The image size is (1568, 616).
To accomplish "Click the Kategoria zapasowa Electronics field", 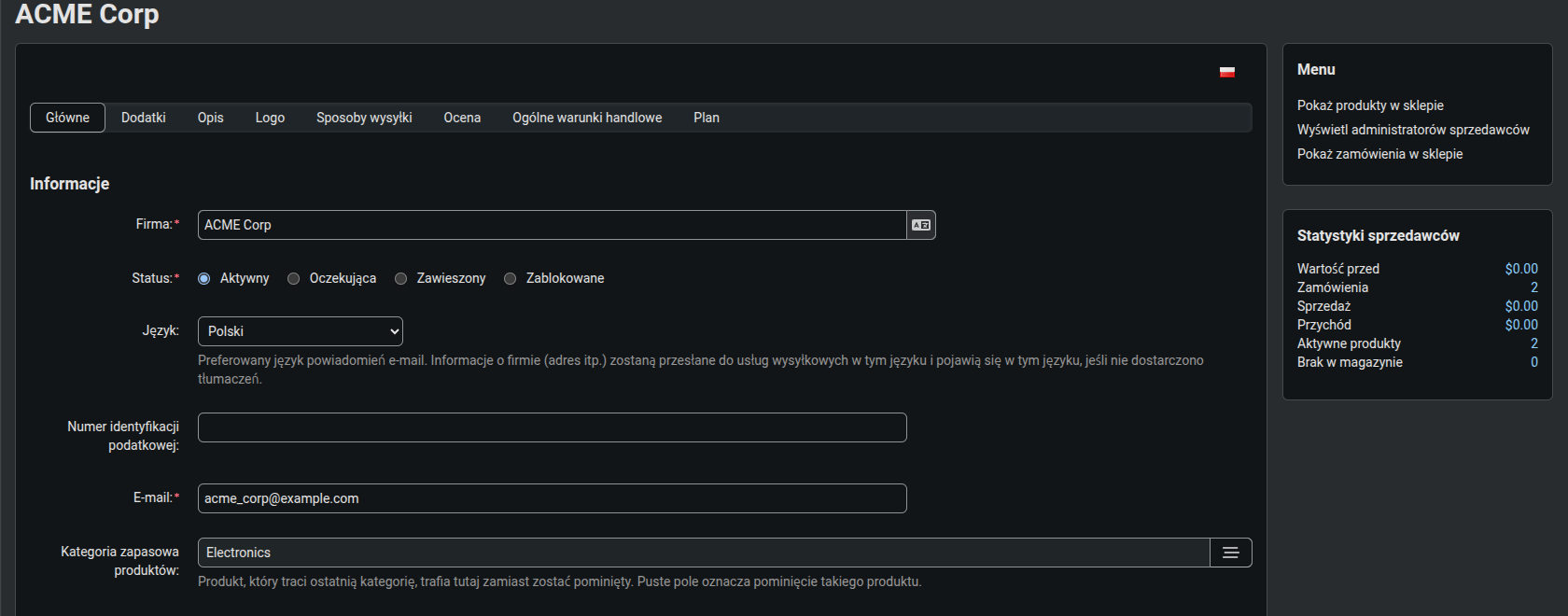I will click(x=704, y=553).
